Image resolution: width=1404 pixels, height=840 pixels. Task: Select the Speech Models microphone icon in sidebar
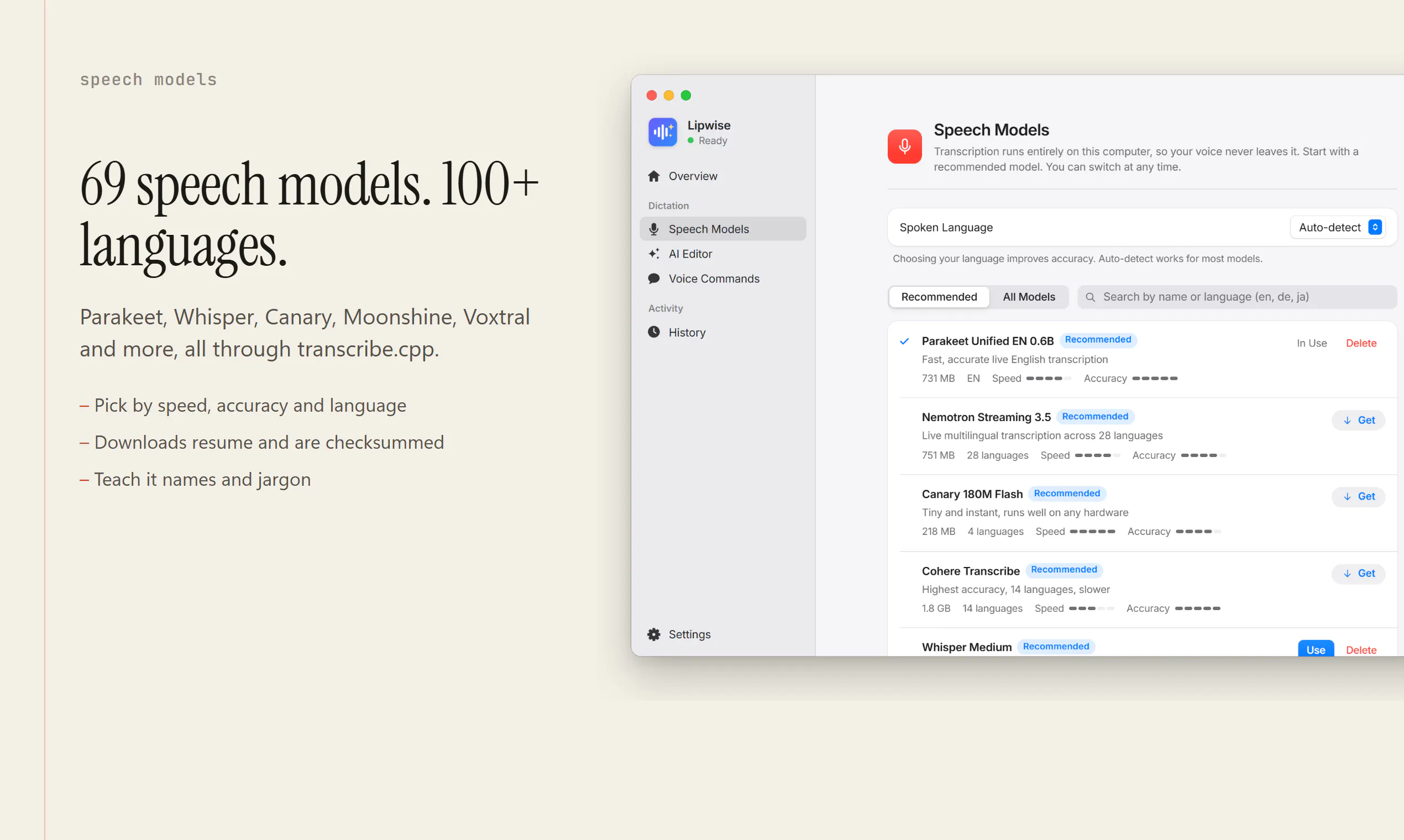[654, 229]
